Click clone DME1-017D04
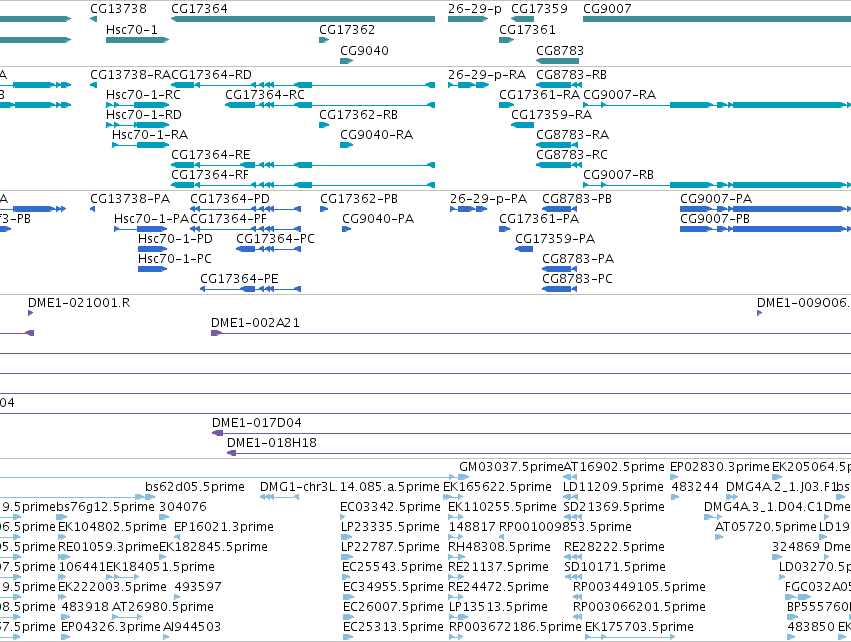This screenshot has height=642, width=851. [531, 433]
